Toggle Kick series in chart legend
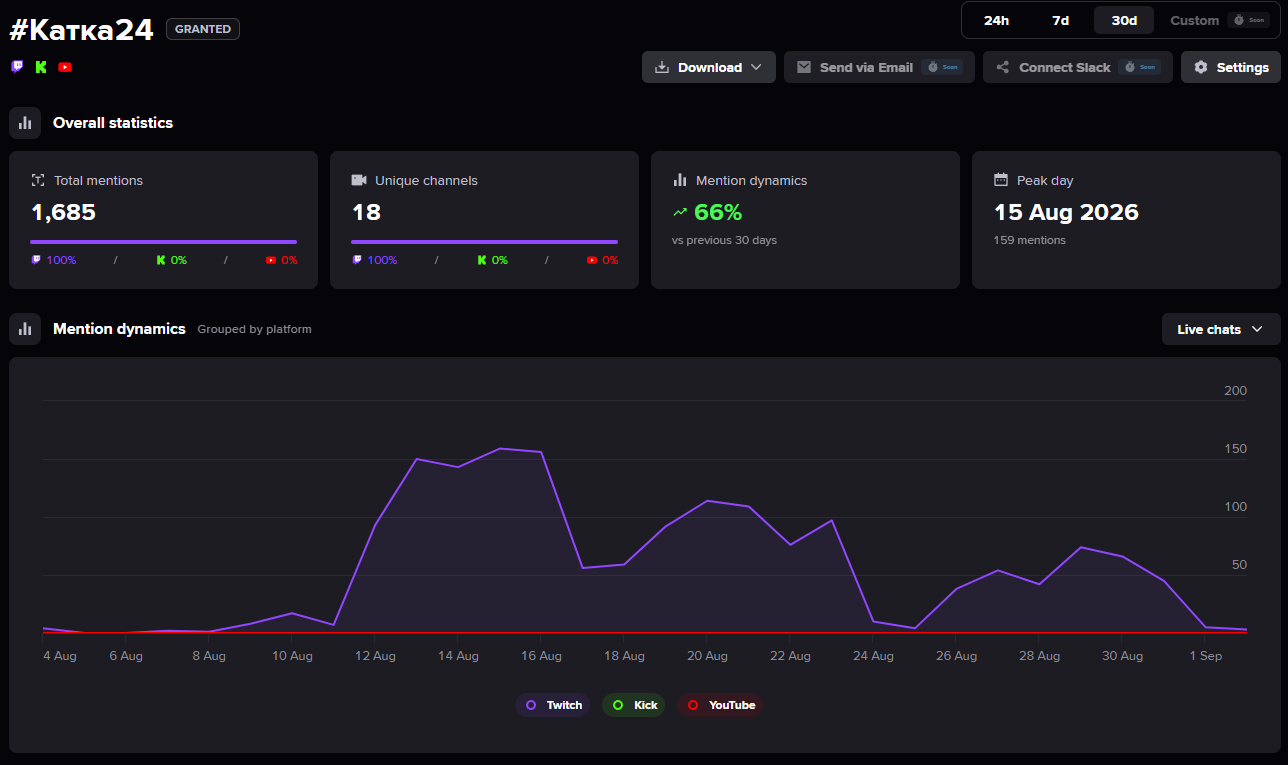This screenshot has height=765, width=1288. (634, 705)
